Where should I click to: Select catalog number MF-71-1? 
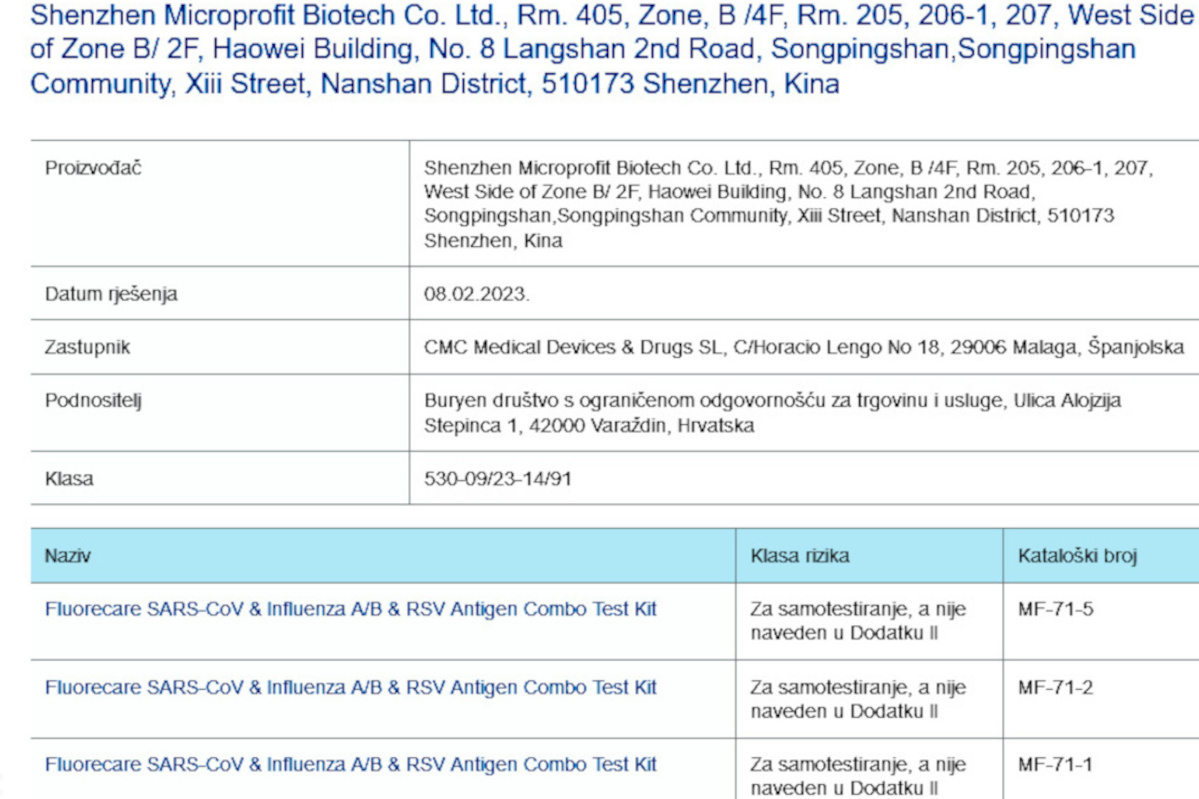click(x=1055, y=765)
